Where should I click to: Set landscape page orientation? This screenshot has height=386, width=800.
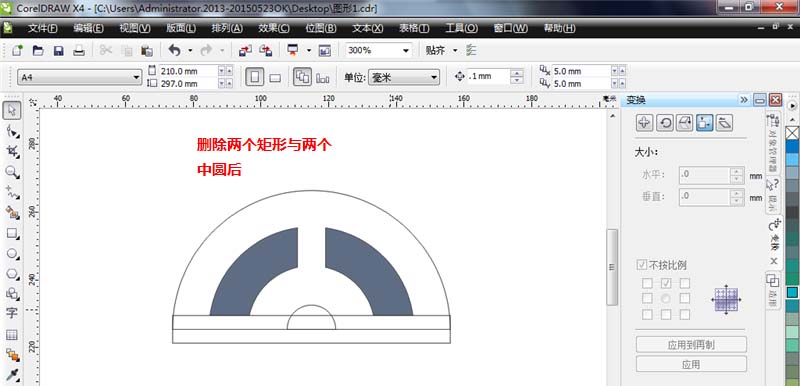point(275,78)
